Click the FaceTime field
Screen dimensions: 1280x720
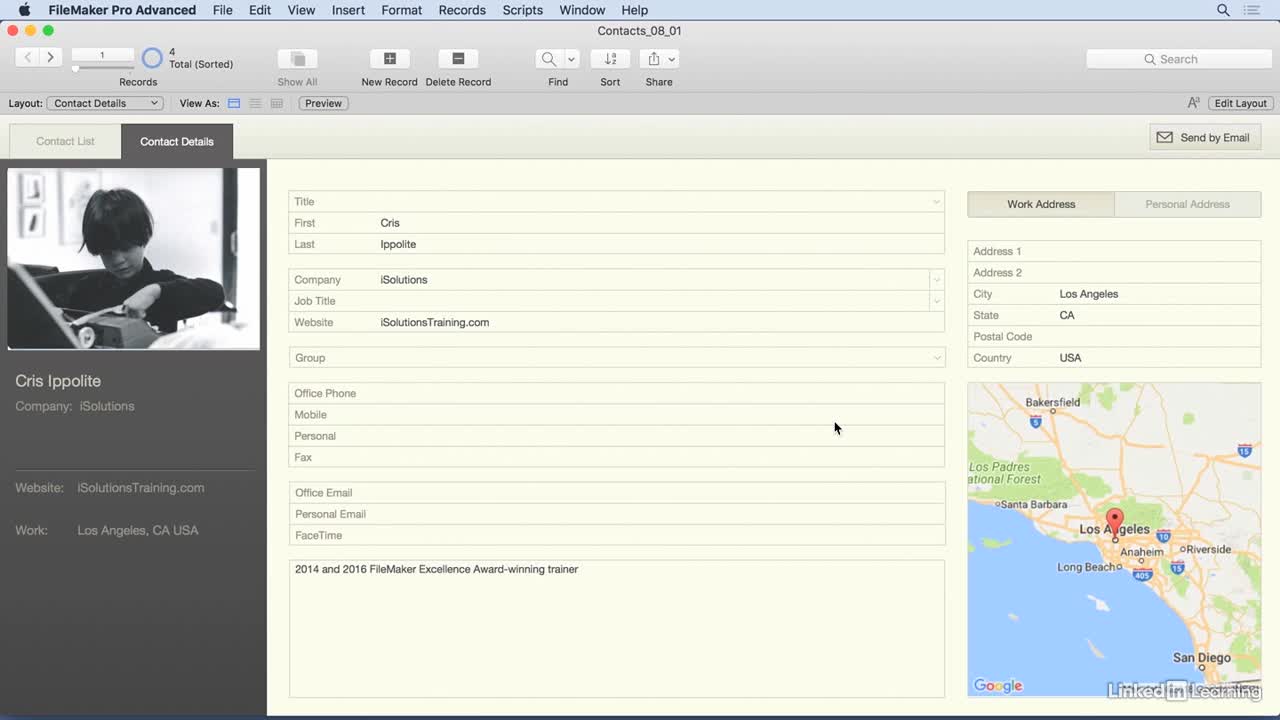616,535
